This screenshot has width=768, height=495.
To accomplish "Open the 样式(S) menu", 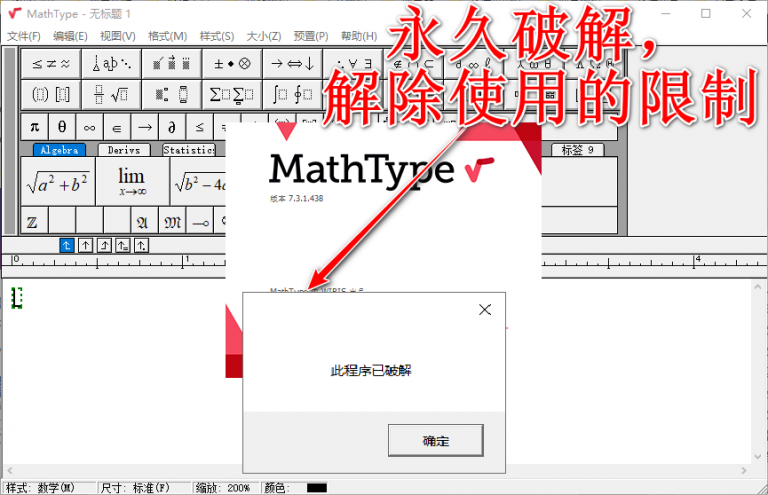I will coord(216,36).
